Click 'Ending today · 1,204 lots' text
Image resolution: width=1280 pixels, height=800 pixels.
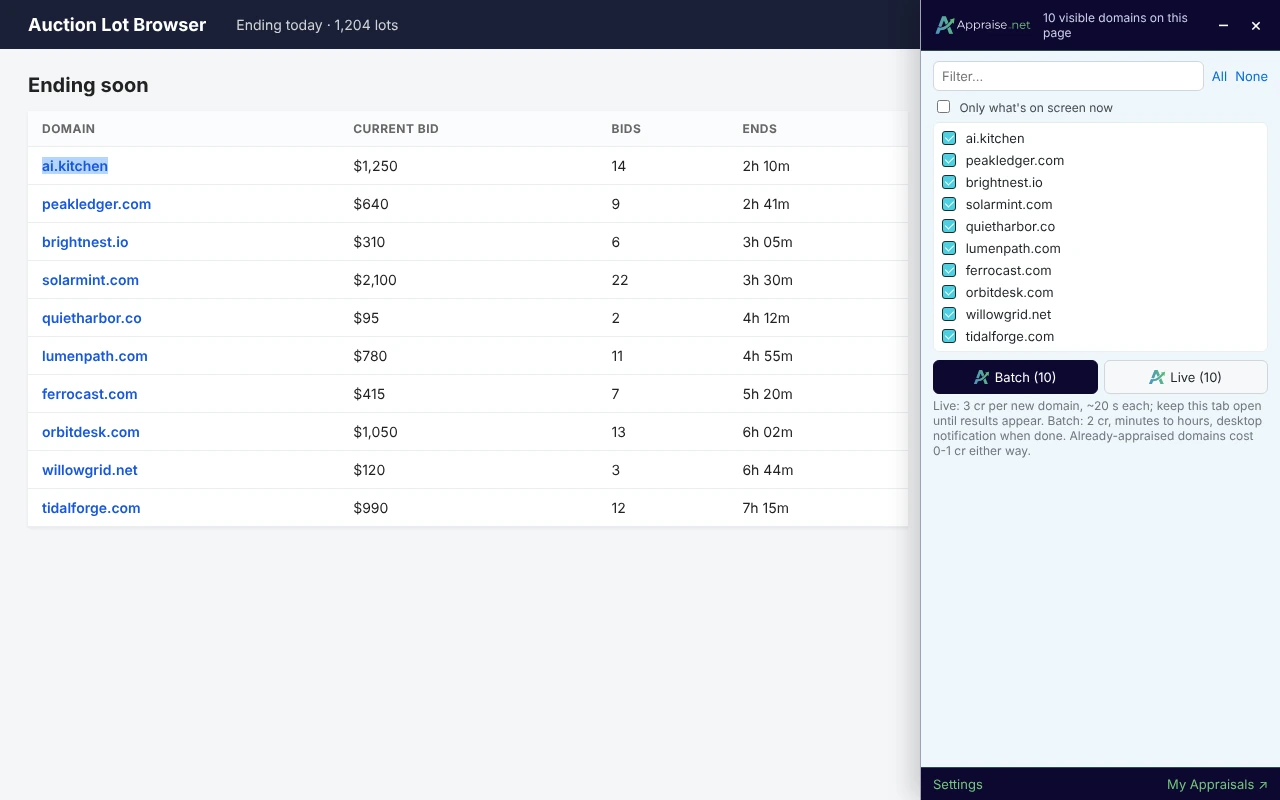pos(317,25)
